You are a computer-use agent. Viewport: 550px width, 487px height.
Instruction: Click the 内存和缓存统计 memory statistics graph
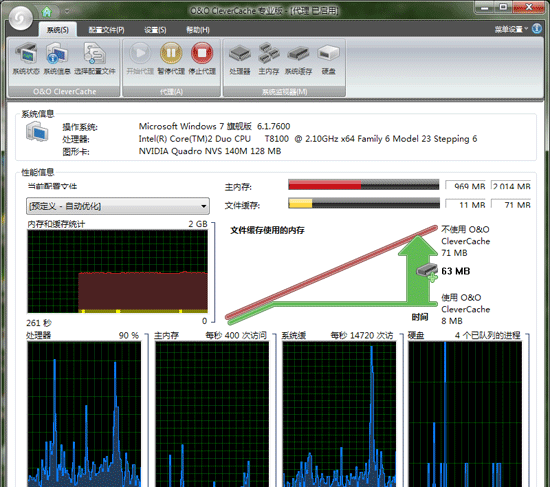tap(118, 272)
